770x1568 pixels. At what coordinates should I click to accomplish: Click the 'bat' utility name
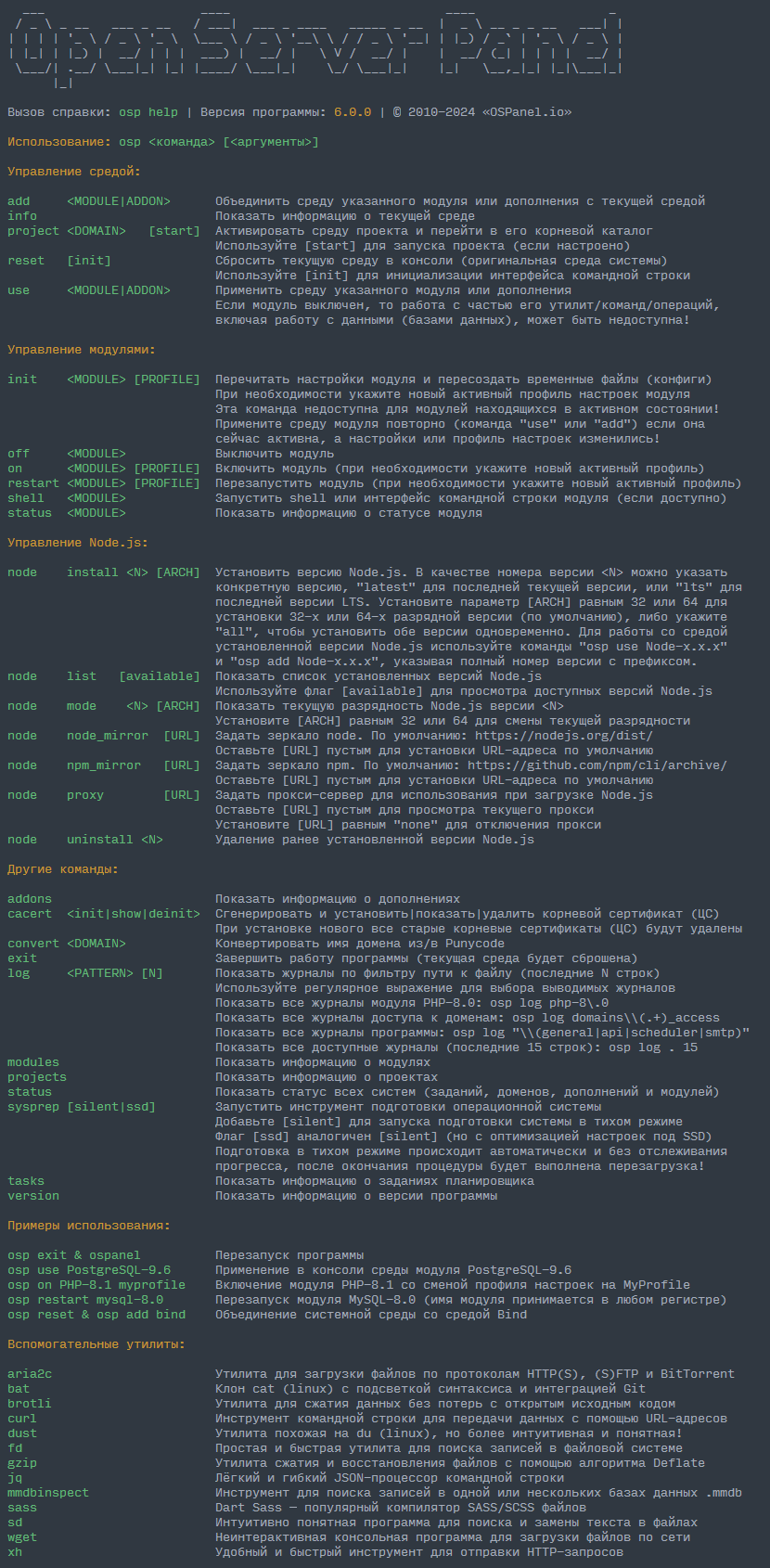pos(19,1389)
